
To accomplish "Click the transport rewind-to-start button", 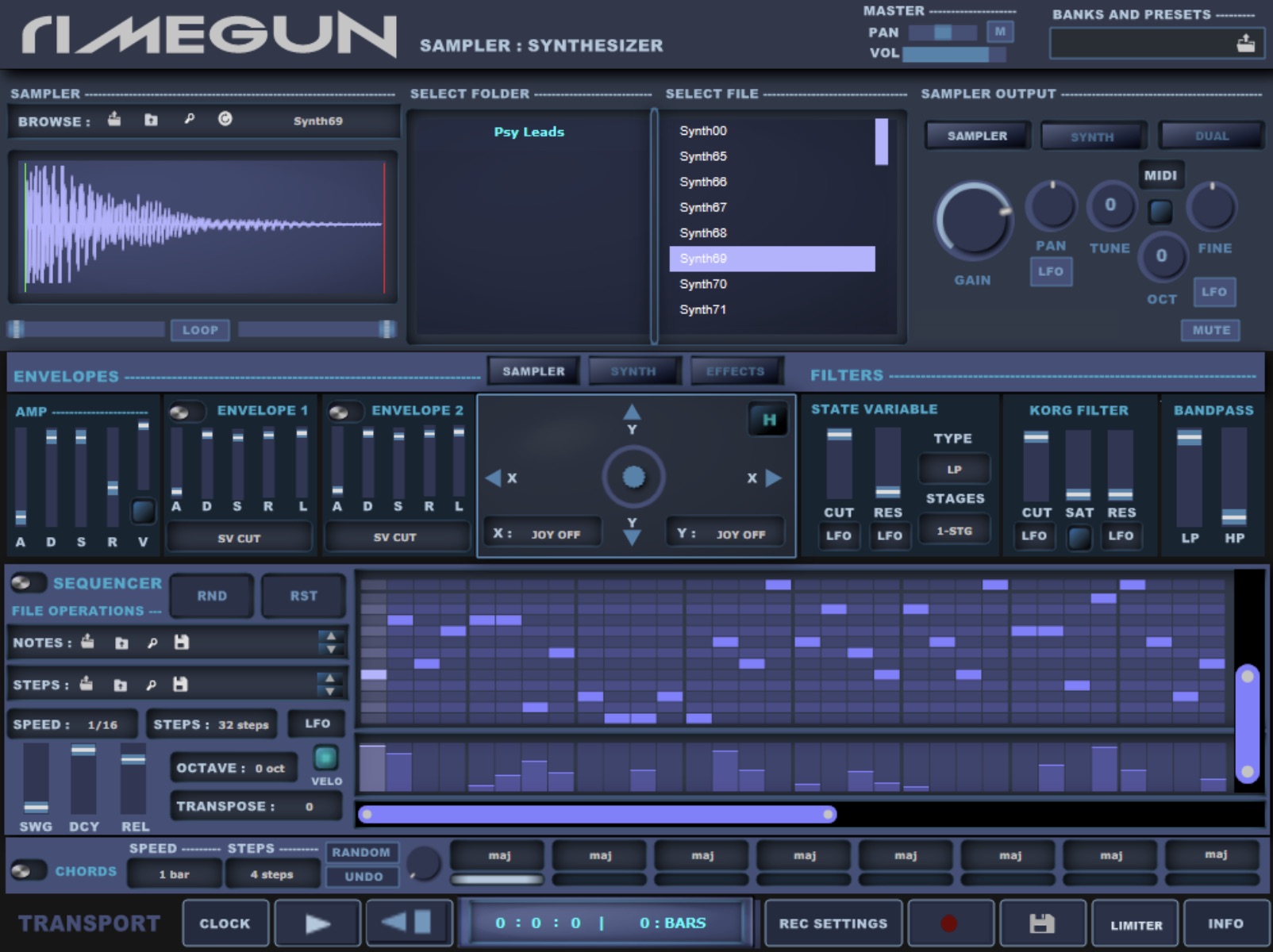I will [x=410, y=923].
